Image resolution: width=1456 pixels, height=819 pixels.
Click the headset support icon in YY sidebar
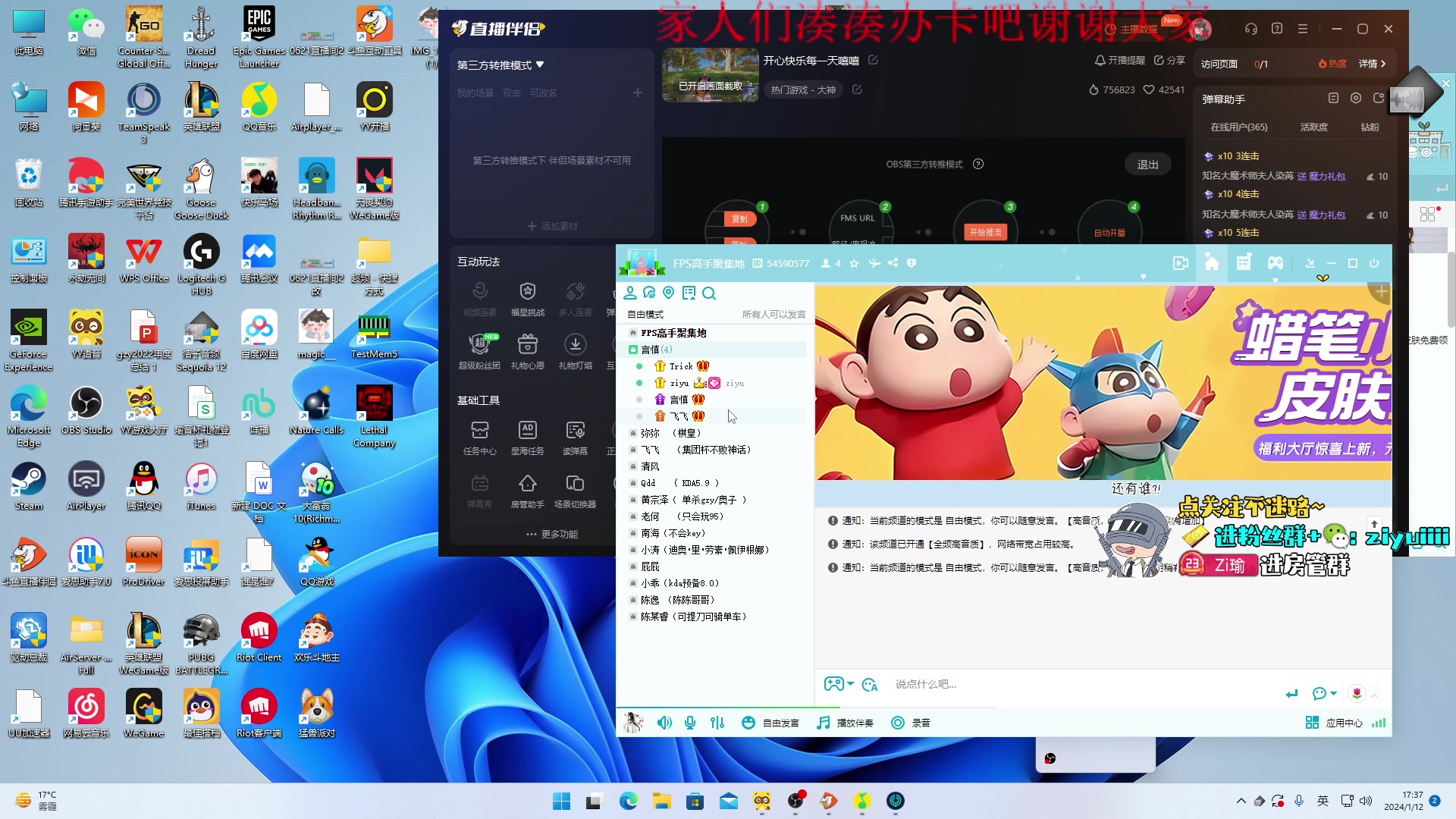click(649, 293)
